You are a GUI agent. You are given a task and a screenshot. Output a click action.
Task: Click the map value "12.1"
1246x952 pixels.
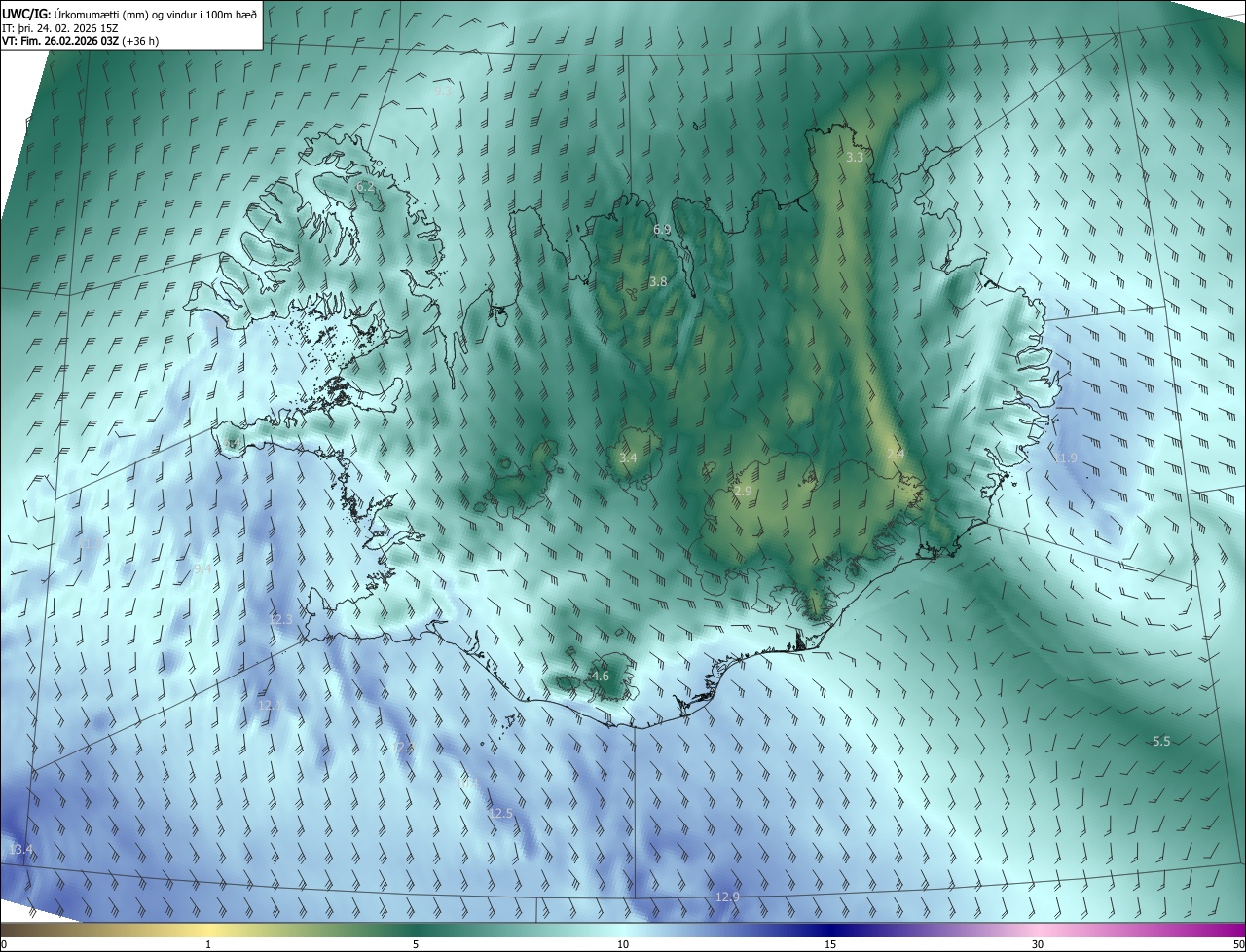271,706
